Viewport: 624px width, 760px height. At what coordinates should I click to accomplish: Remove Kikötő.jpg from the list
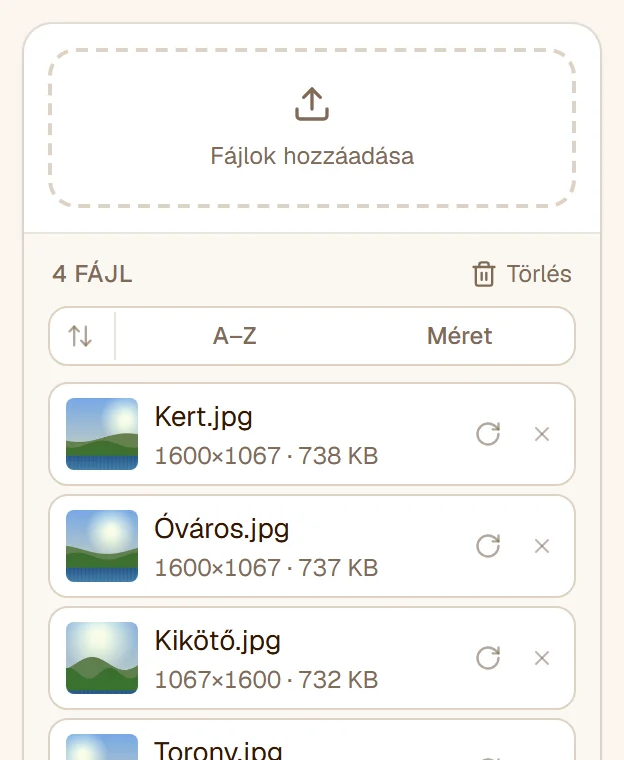point(542,658)
